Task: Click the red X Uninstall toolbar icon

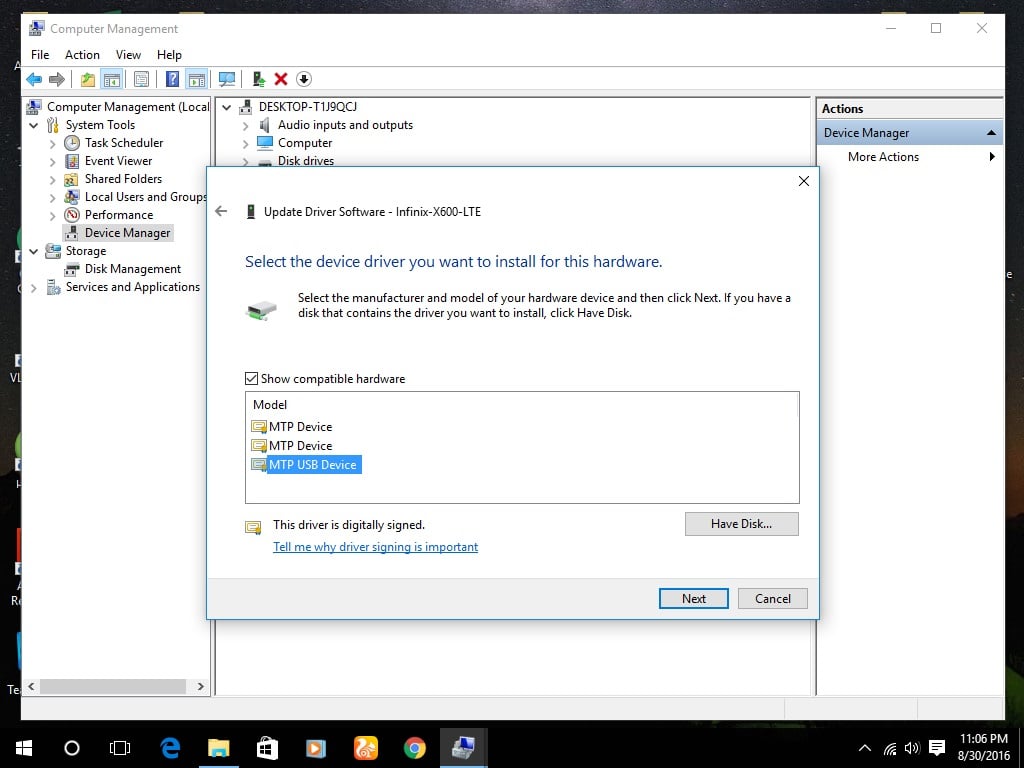Action: click(281, 80)
